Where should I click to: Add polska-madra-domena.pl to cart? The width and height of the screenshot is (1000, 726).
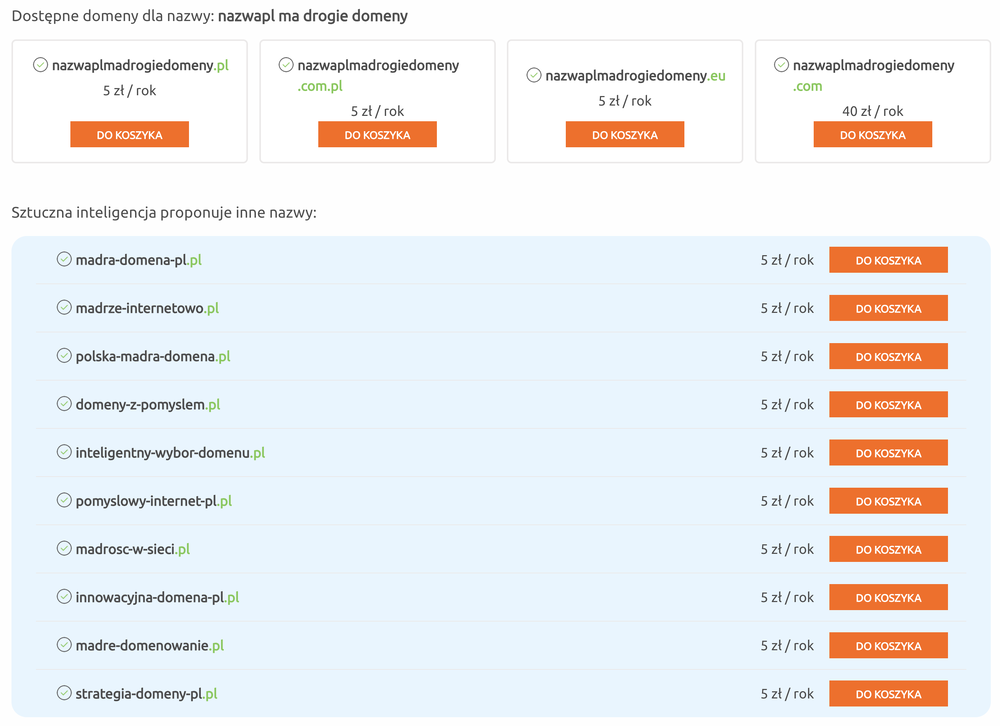[888, 357]
